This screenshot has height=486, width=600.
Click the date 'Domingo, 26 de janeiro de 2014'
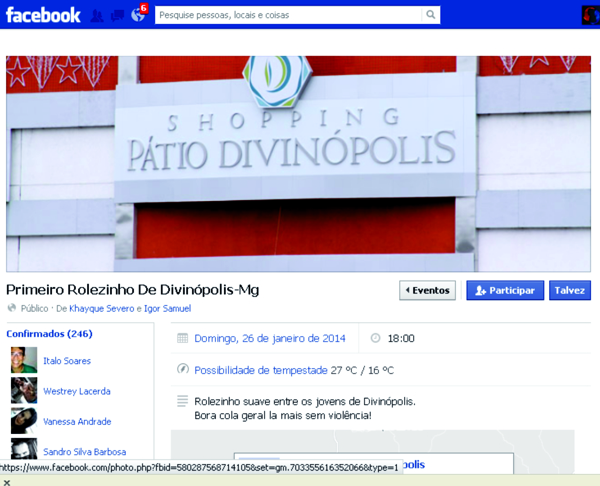coord(270,338)
